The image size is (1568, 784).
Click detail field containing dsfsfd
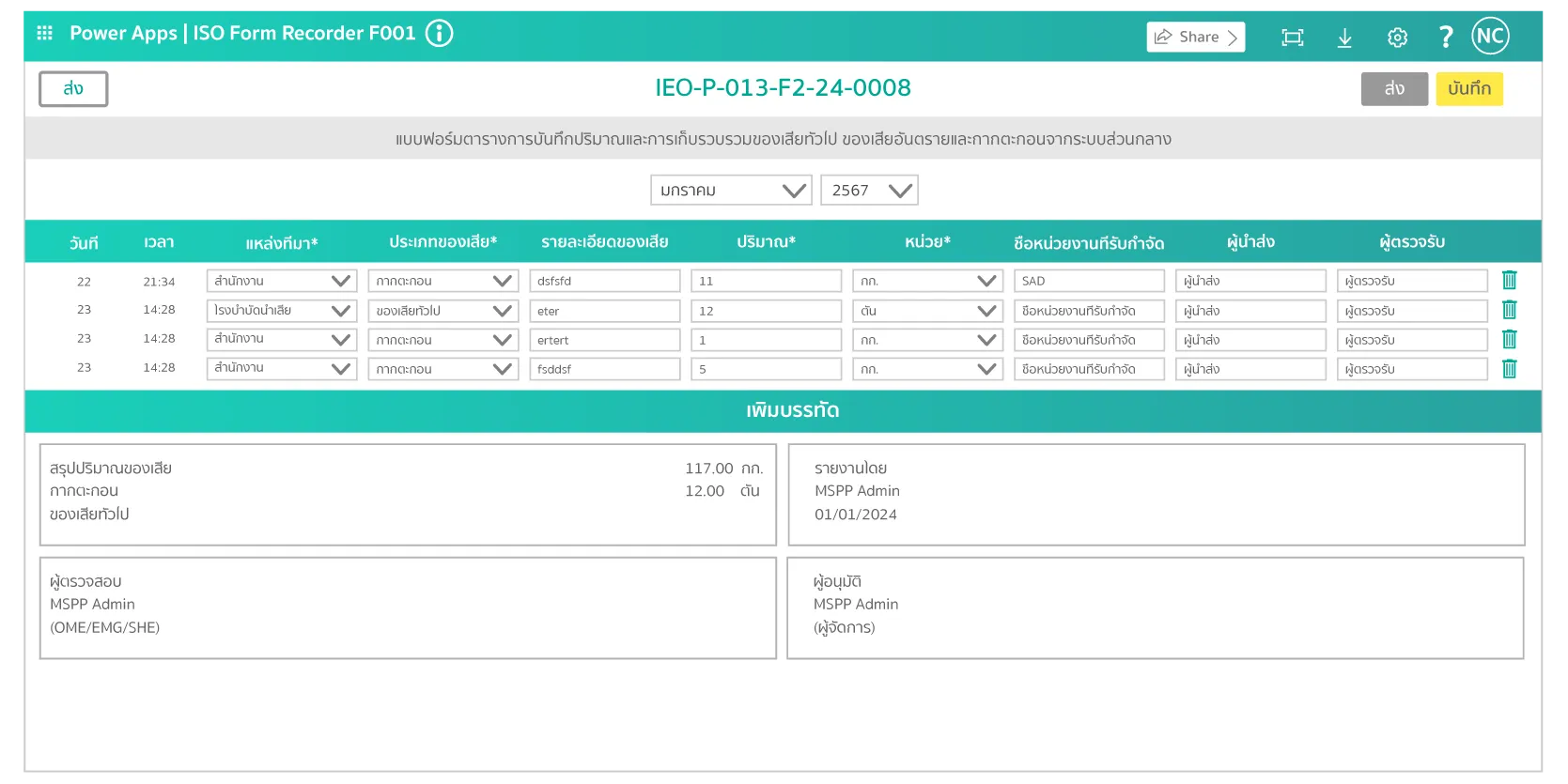(605, 281)
